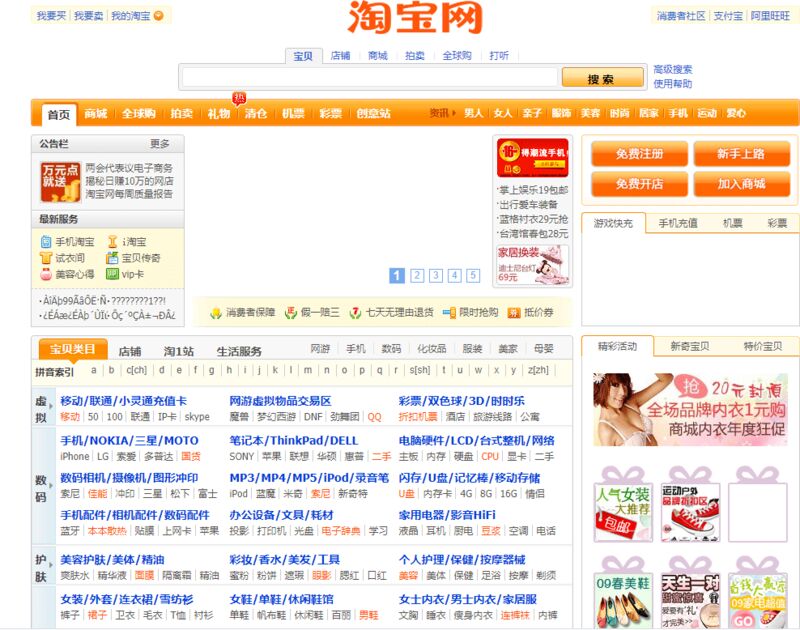Go to 首页 in orange navigation bar
Image resolution: width=800 pixels, height=630 pixels.
tap(59, 114)
